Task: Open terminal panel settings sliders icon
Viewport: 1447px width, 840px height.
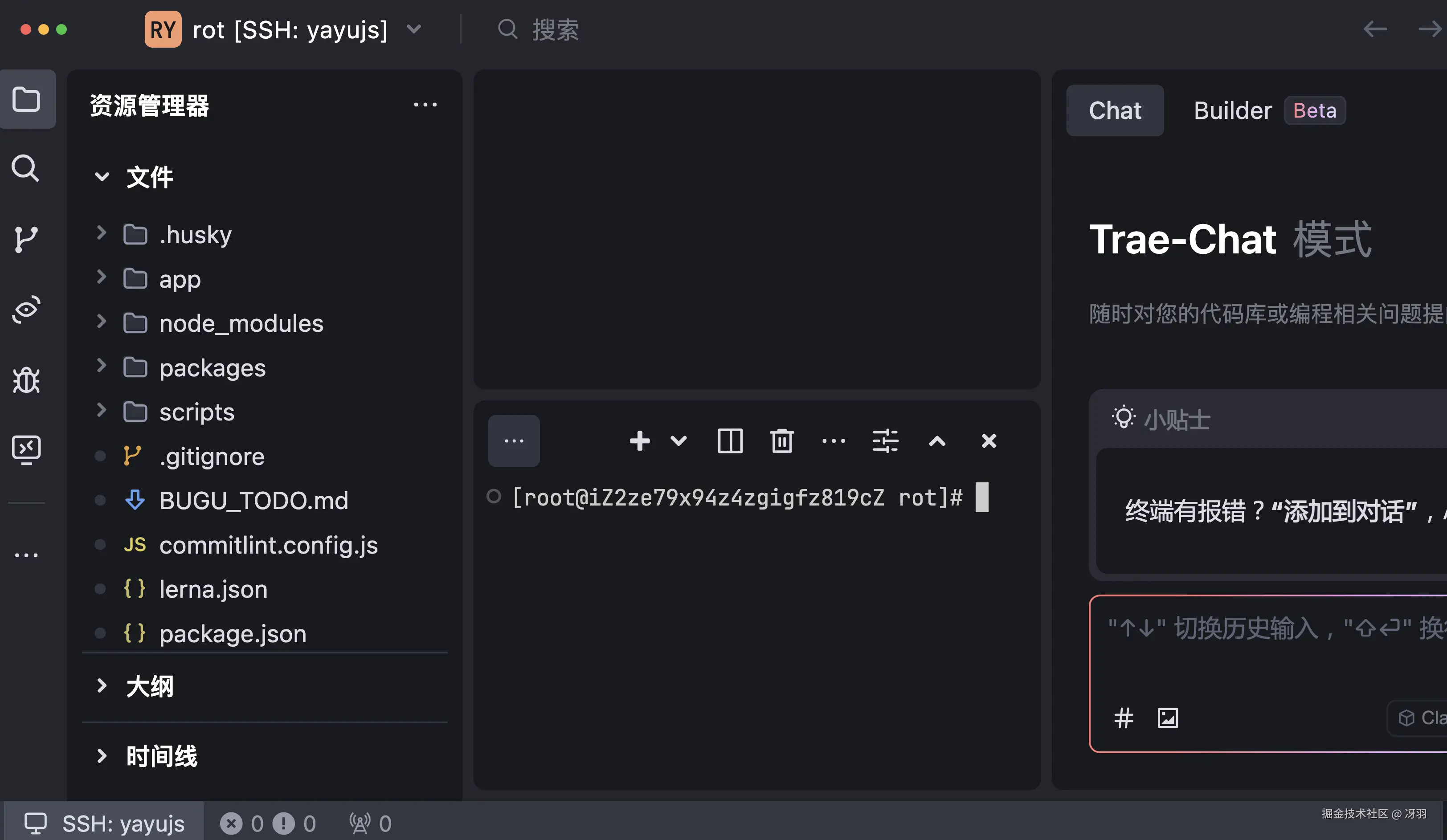Action: tap(885, 441)
